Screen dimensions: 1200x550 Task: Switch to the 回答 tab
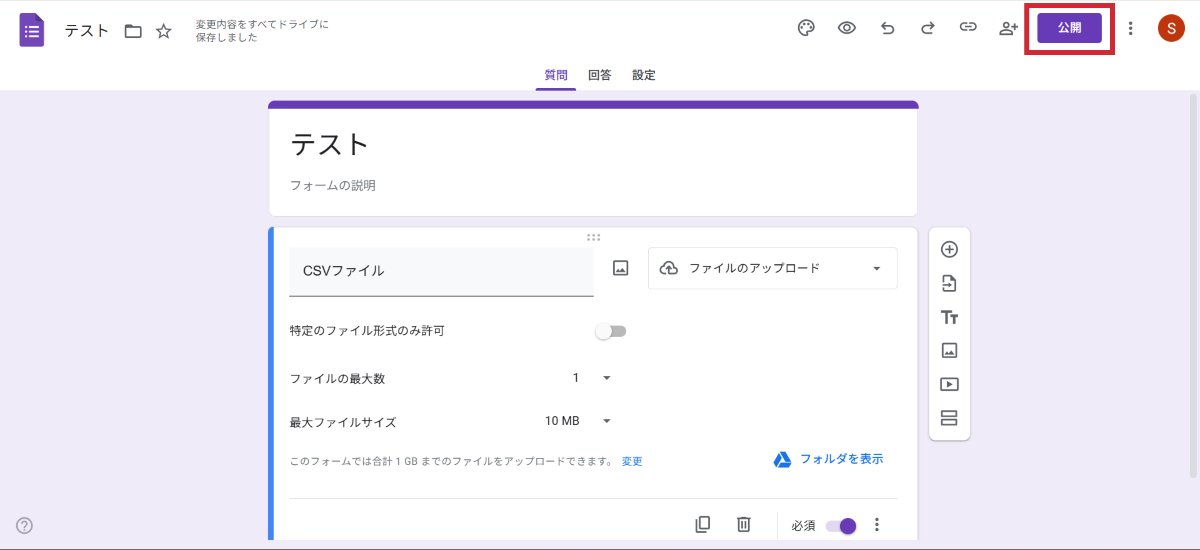coord(600,75)
